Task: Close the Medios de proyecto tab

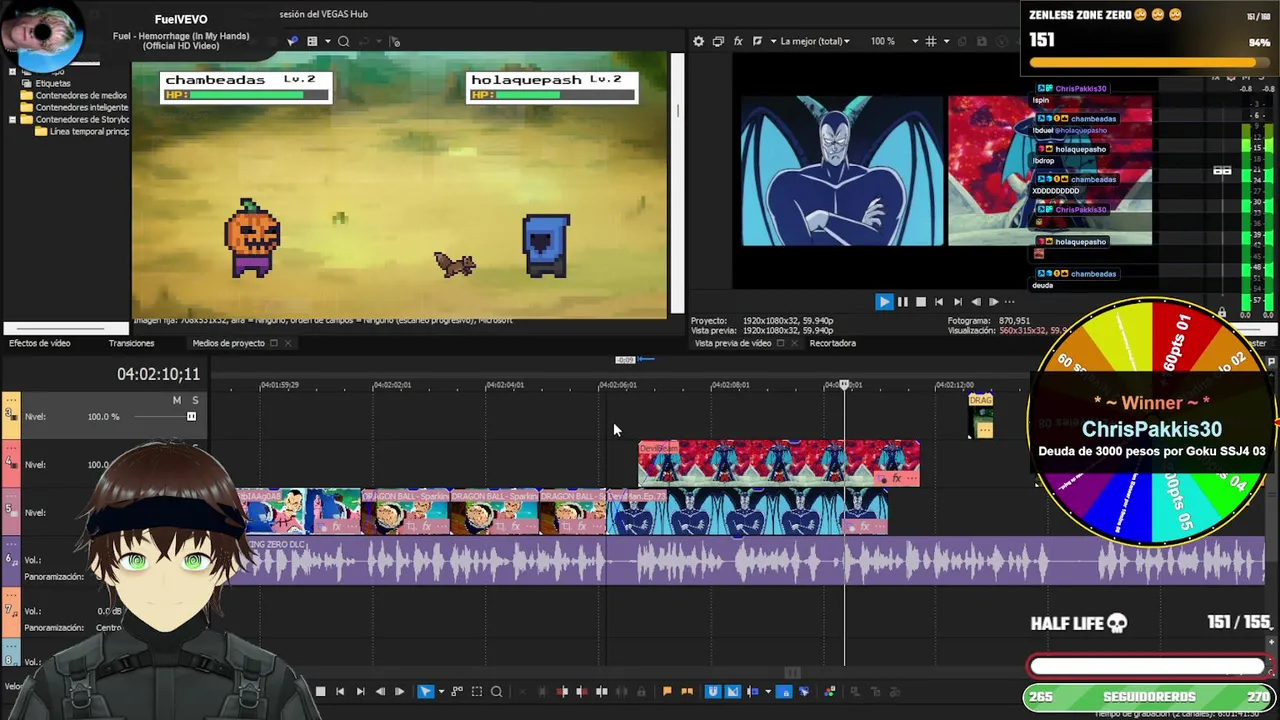Action: (x=288, y=343)
